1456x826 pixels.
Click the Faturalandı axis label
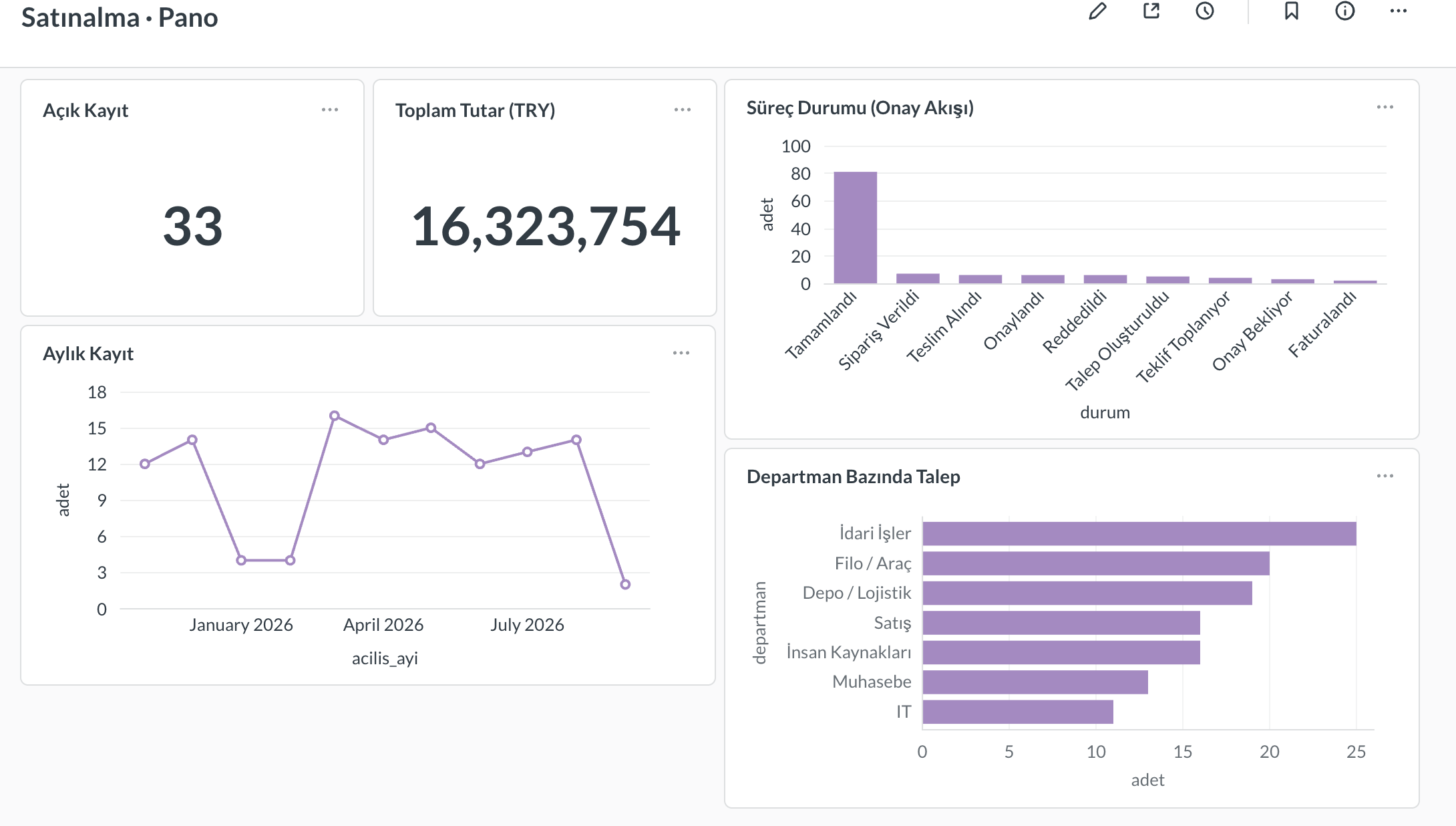coord(1323,324)
